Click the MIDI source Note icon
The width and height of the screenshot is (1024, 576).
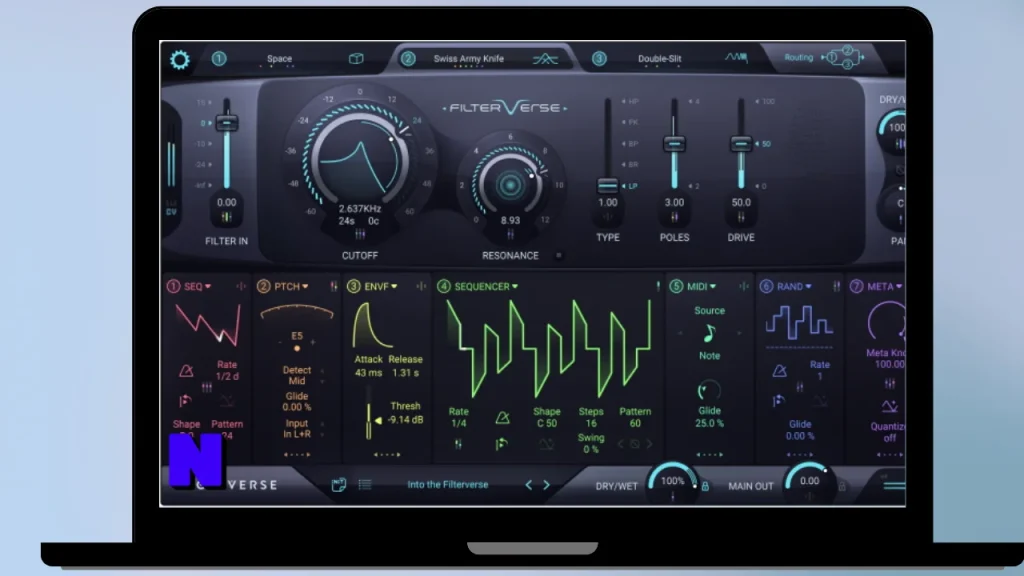(709, 334)
